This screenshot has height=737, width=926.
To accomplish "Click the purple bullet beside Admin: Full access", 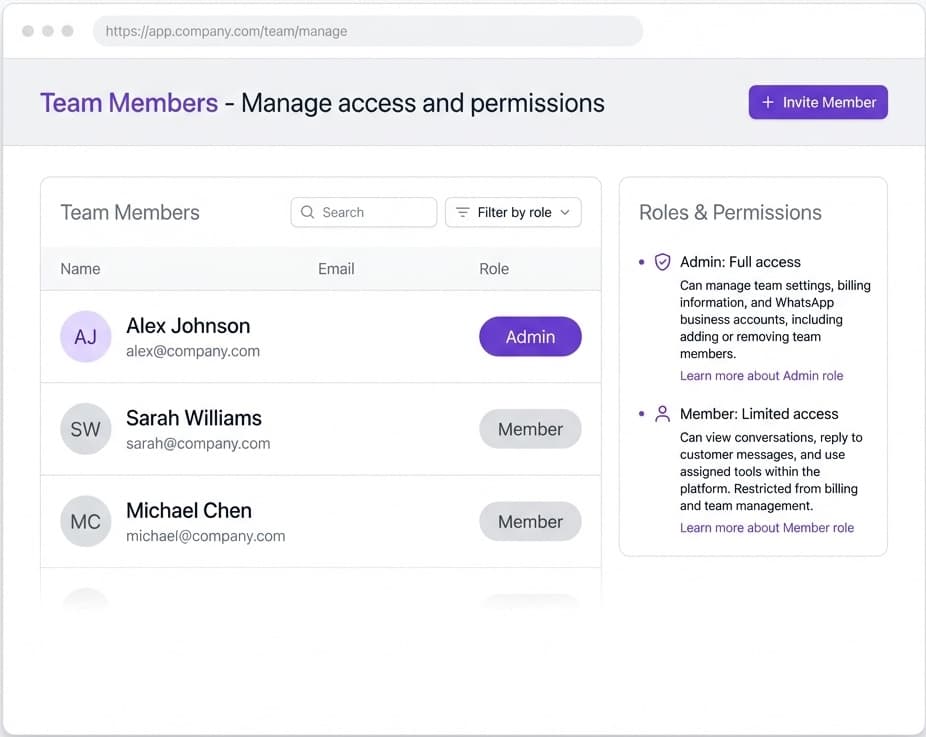I will (x=642, y=261).
